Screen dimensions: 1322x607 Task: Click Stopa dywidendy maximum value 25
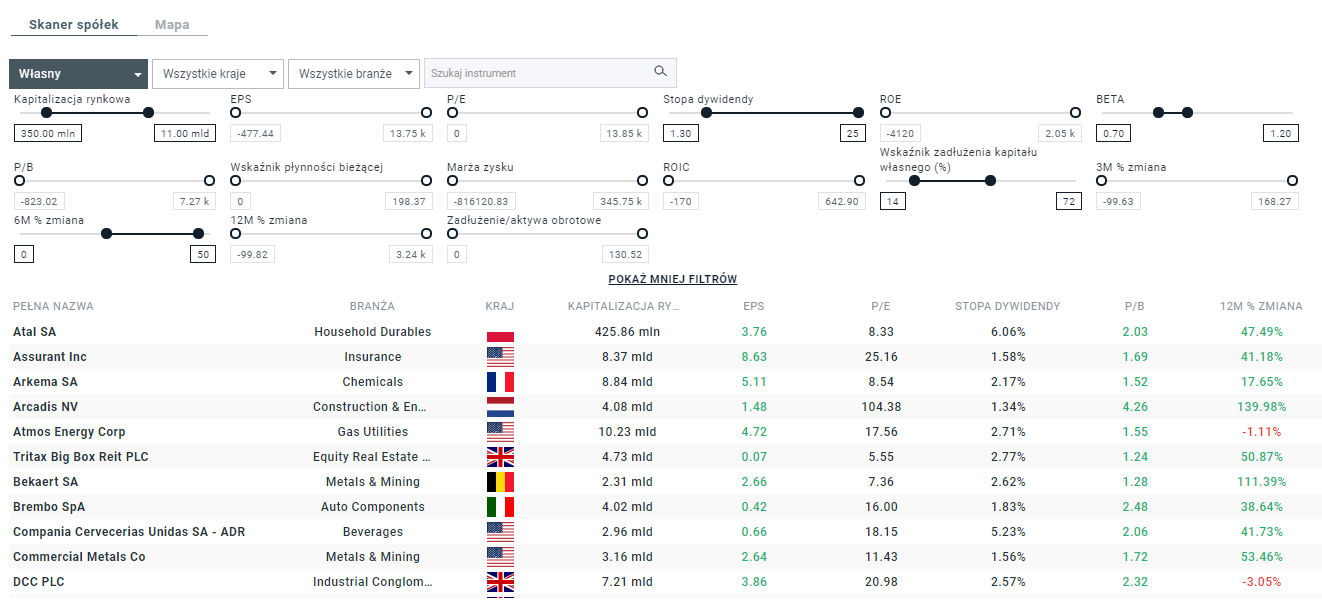851,133
